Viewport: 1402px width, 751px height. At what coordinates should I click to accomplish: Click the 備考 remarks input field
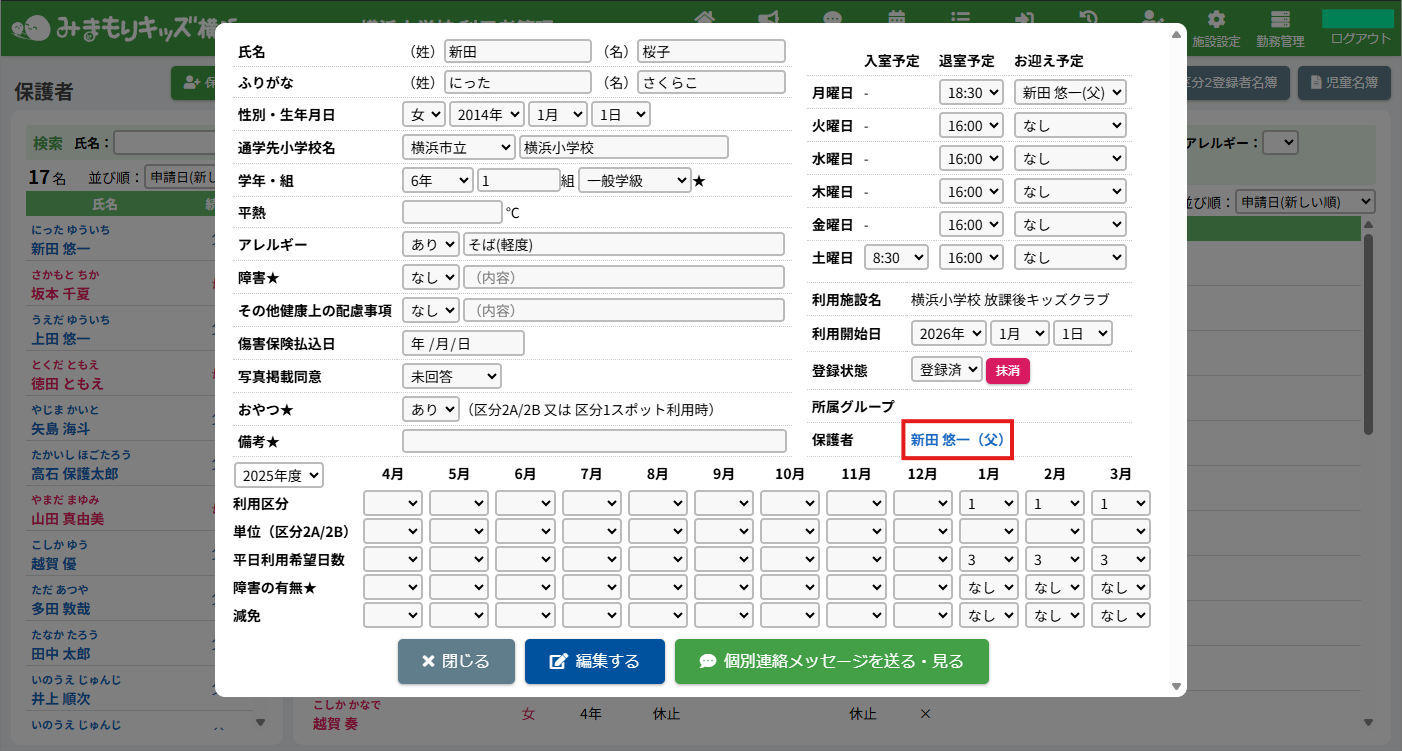click(x=594, y=441)
